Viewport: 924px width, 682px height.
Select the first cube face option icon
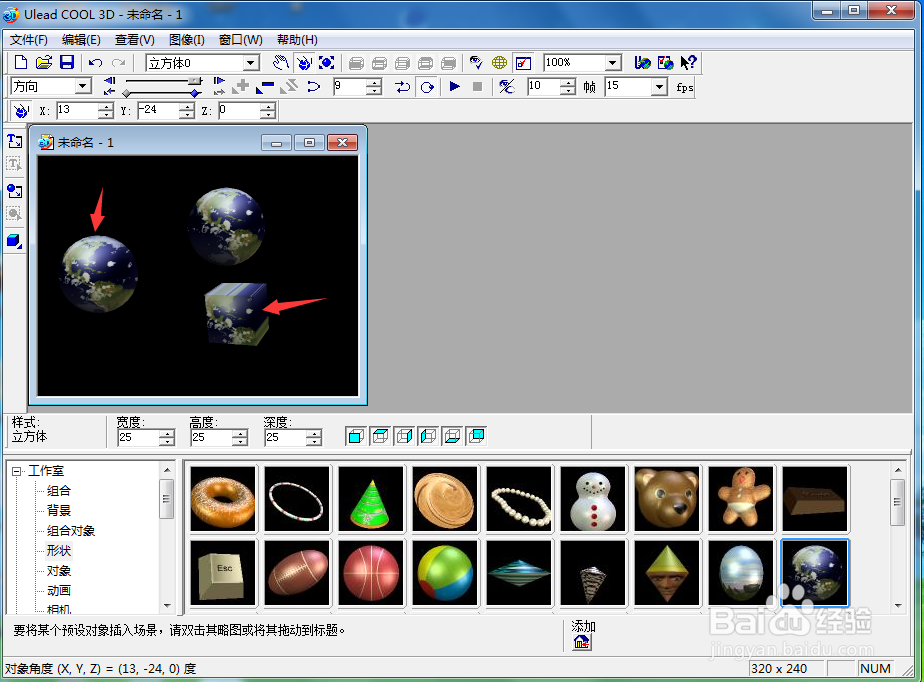point(356,436)
